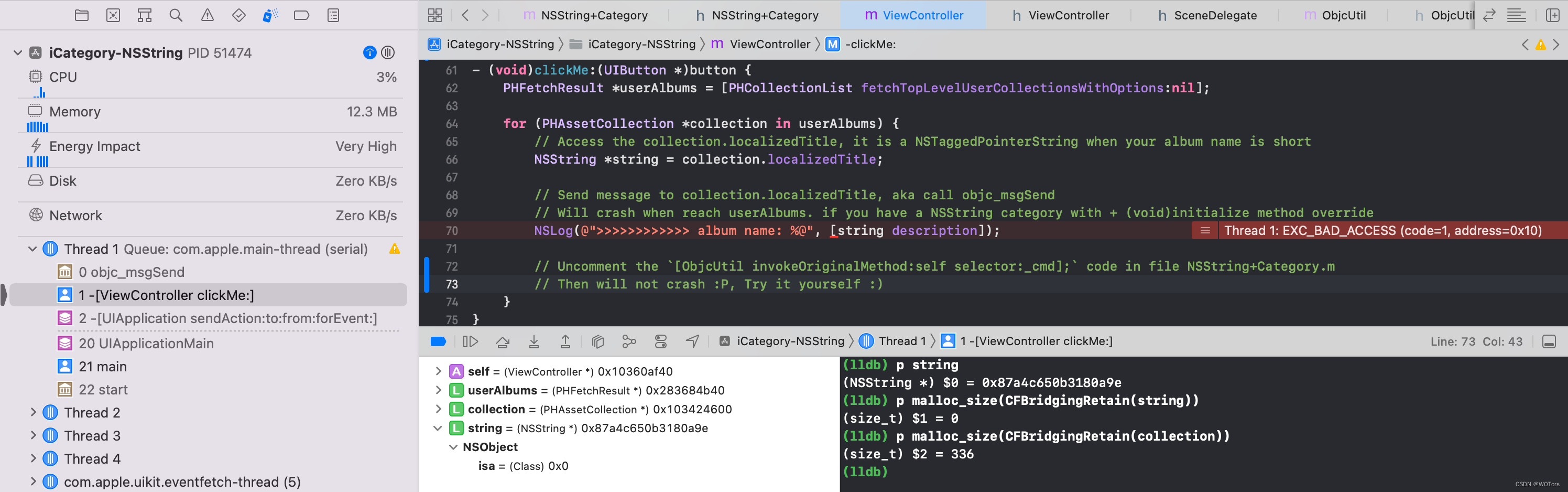The width and height of the screenshot is (1568, 492).
Task: Click the Step Over button
Action: pyautogui.click(x=503, y=341)
